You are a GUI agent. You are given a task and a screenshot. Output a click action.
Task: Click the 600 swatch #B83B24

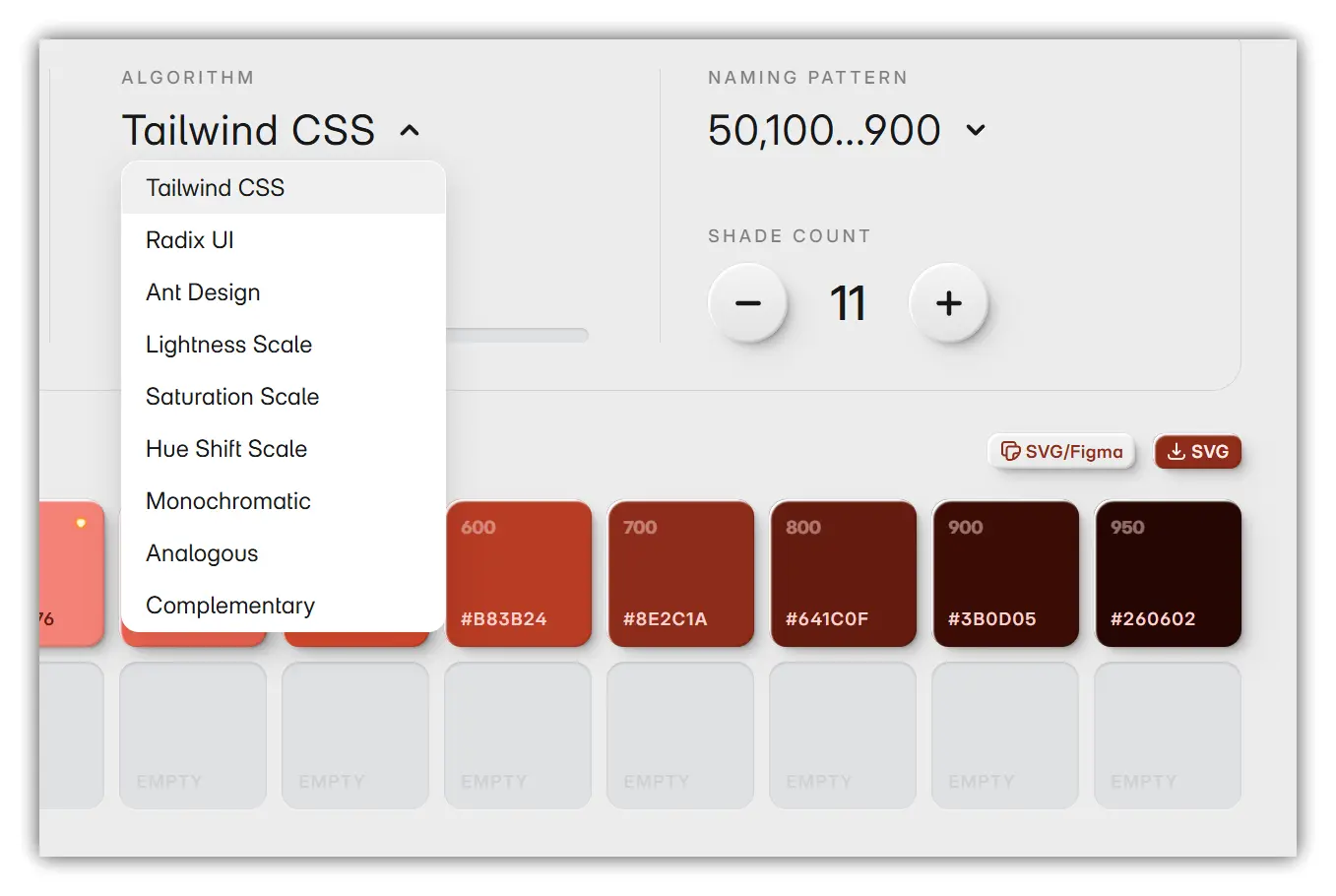[x=519, y=574]
